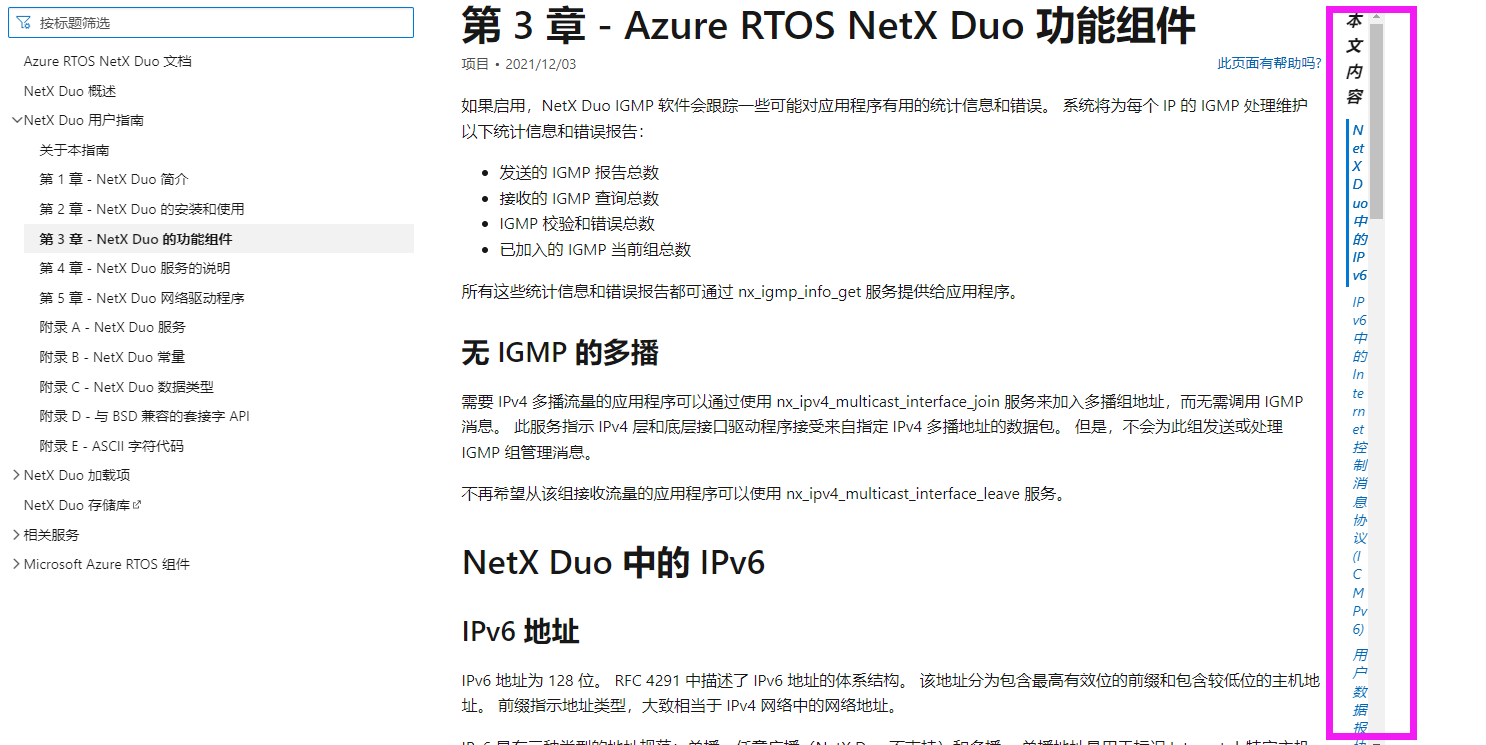Jump to NetX Duo 中的 IPv6 in page contents
This screenshot has width=1486, height=745.
[x=1359, y=203]
